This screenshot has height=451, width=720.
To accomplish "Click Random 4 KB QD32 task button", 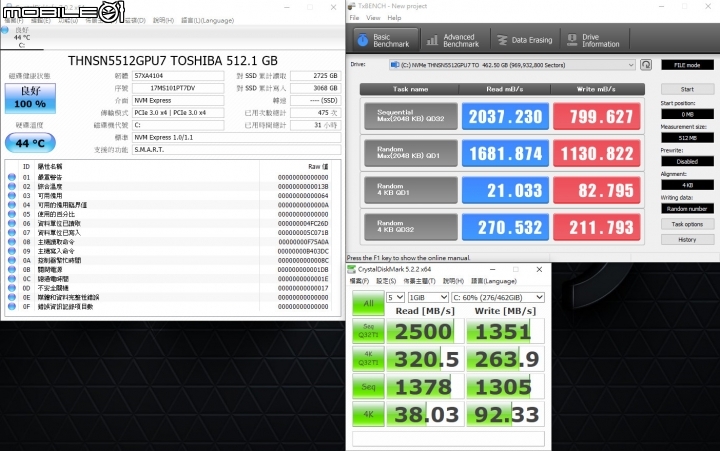I will [x=411, y=226].
